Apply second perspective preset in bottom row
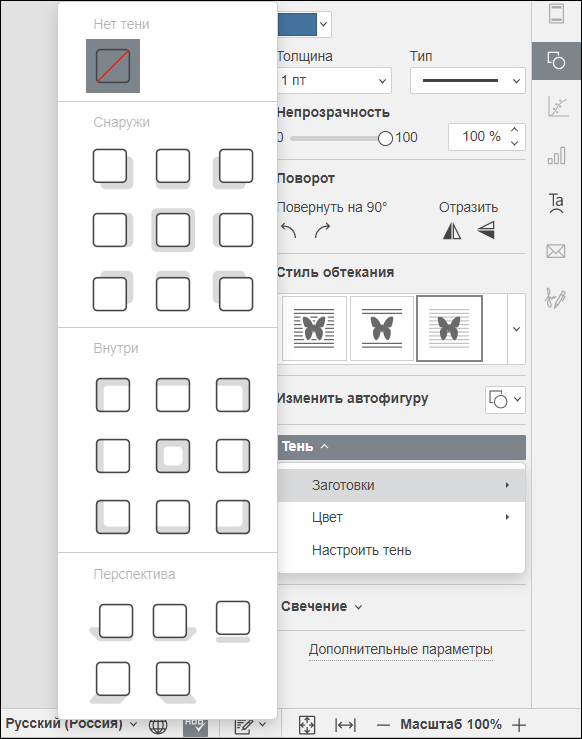The height and width of the screenshot is (739, 582). point(174,682)
